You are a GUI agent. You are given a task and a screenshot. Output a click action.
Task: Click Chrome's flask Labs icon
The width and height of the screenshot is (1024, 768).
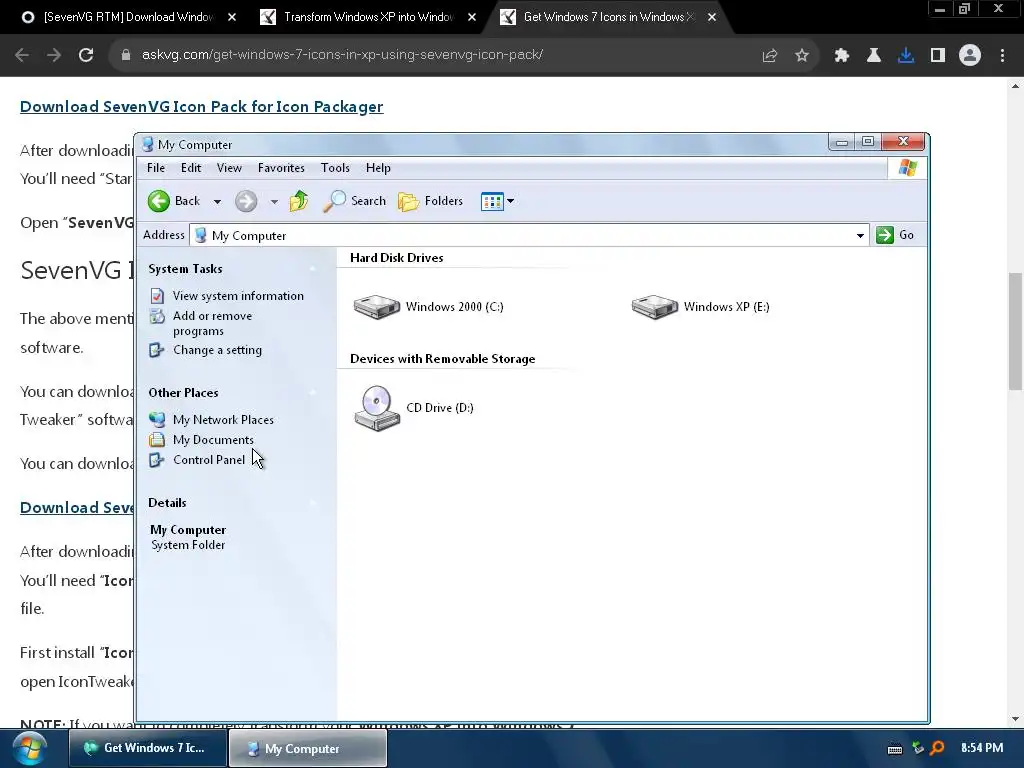click(874, 56)
